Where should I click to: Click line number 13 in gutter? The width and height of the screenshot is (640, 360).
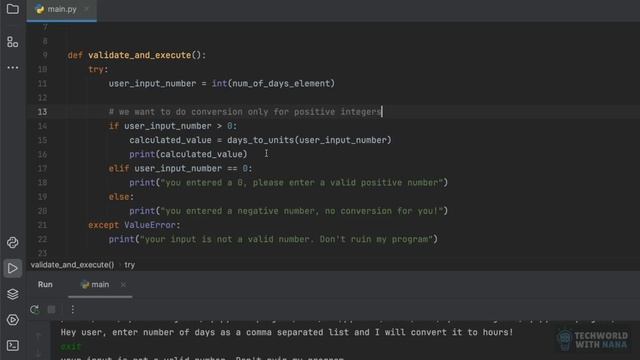[x=42, y=112]
